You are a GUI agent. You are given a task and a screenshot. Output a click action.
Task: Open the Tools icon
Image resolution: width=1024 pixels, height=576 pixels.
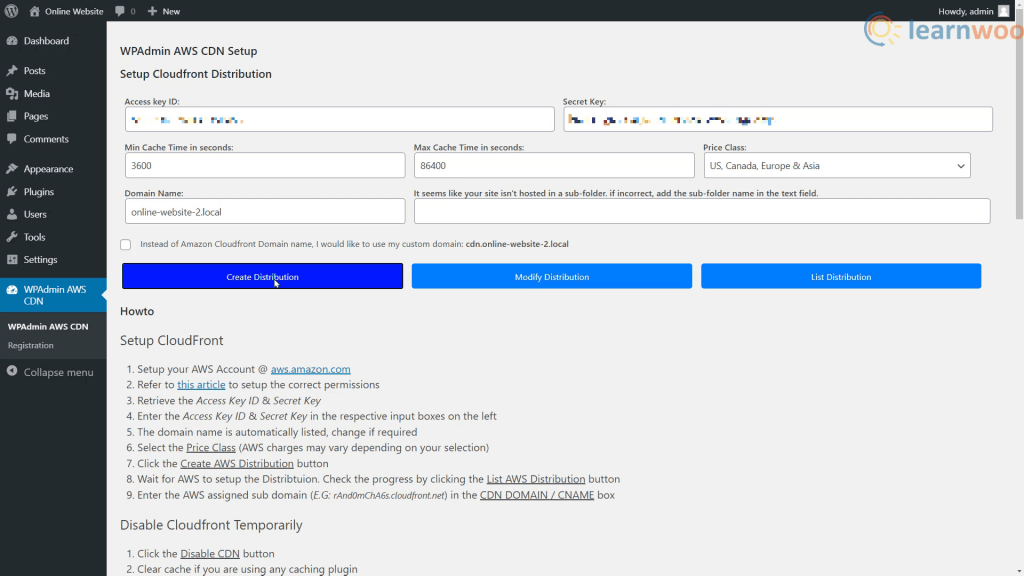coord(14,237)
